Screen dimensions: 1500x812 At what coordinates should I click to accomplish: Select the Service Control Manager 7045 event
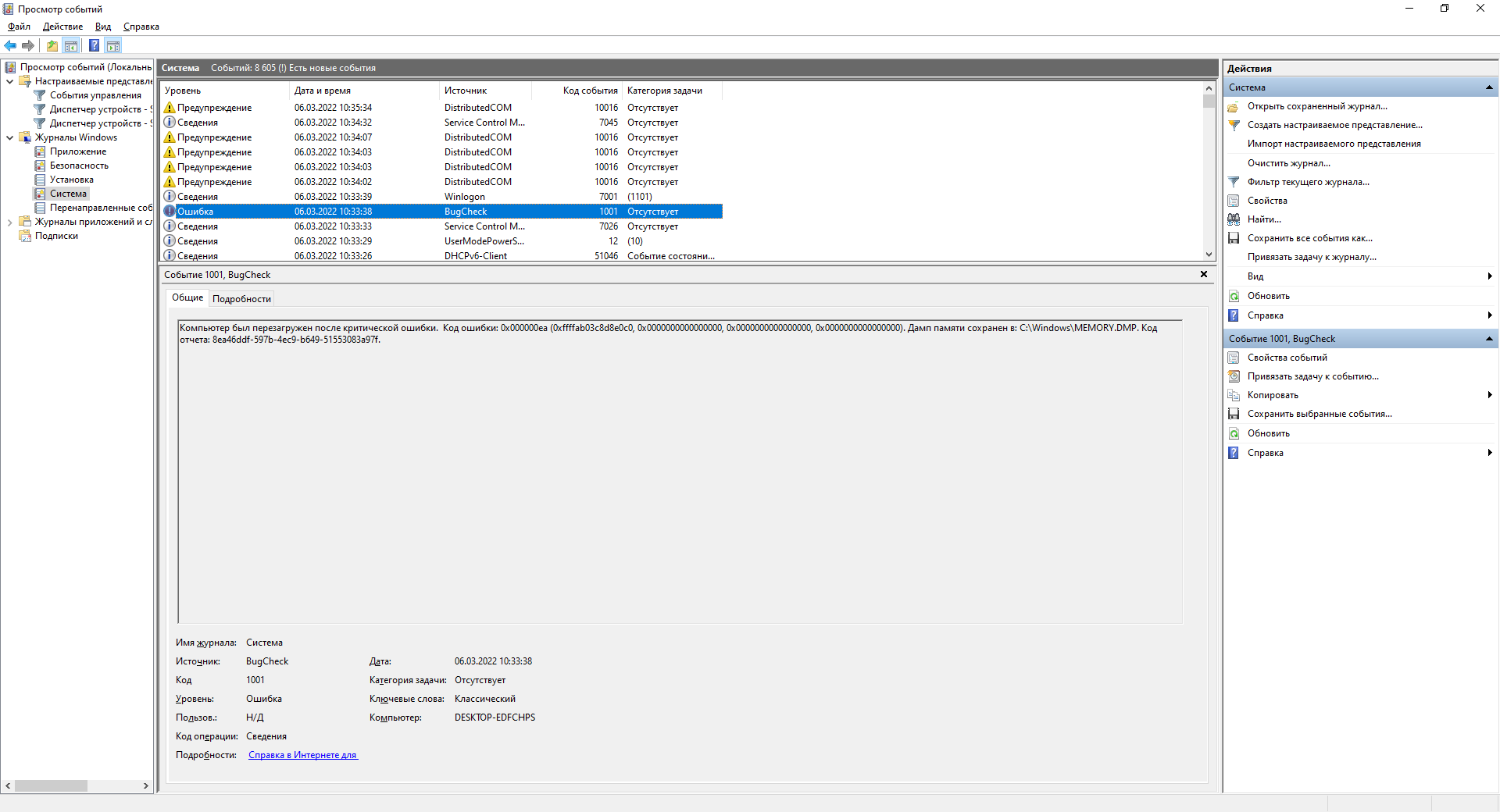click(441, 123)
